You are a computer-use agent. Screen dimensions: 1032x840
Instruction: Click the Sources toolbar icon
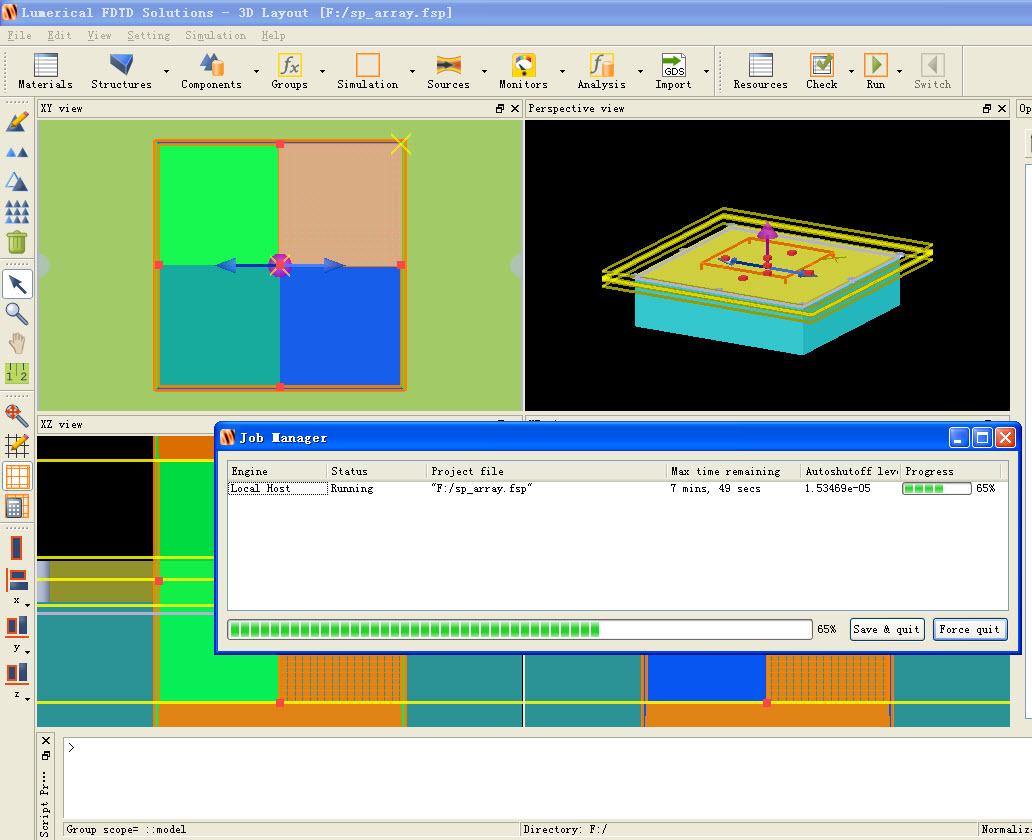coord(448,65)
